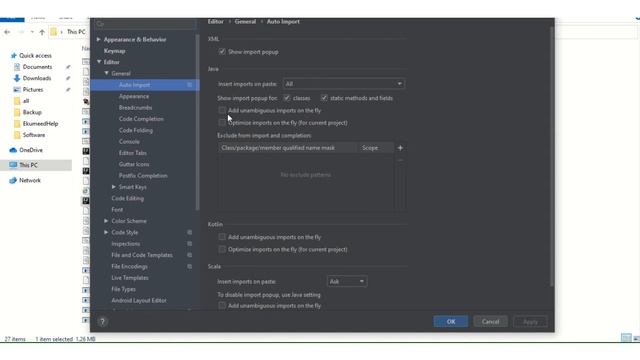Click the Pictures folder icon in Explorer
This screenshot has width=640, height=360.
tap(17, 89)
